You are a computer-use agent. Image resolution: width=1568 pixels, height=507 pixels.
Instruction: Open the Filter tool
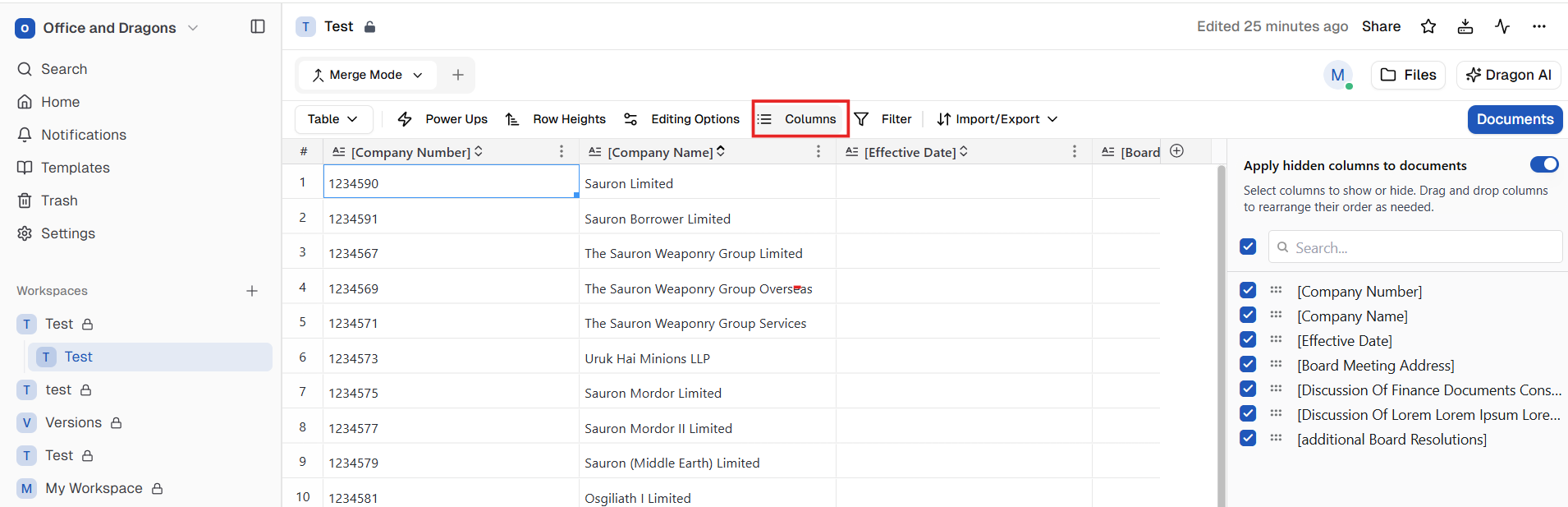pos(883,119)
